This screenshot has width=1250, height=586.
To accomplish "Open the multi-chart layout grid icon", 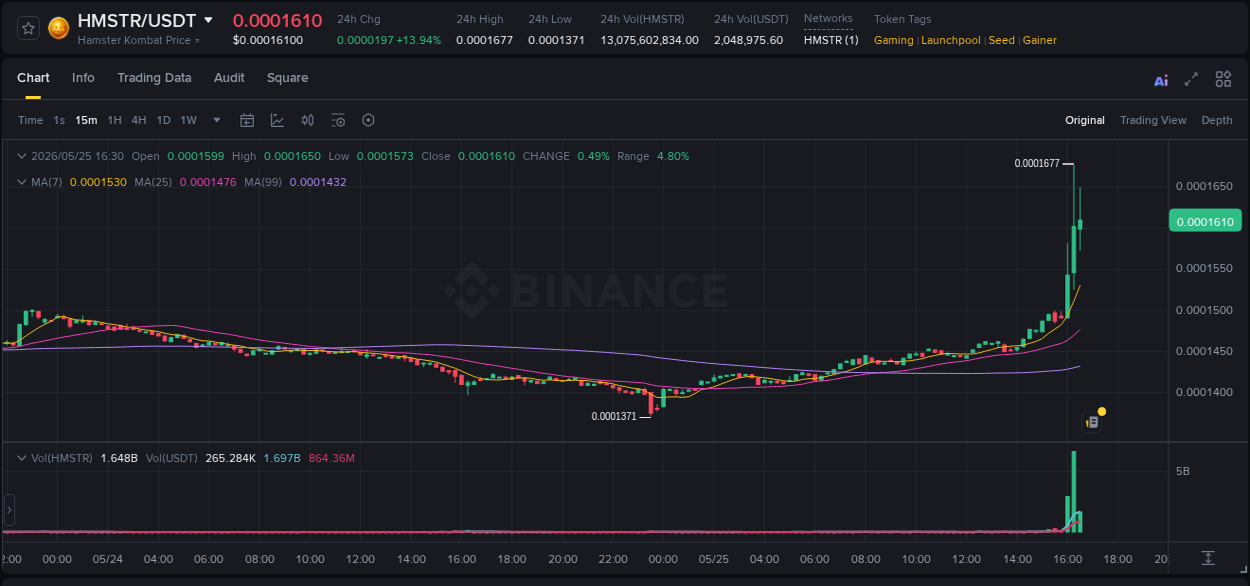I will (1223, 79).
